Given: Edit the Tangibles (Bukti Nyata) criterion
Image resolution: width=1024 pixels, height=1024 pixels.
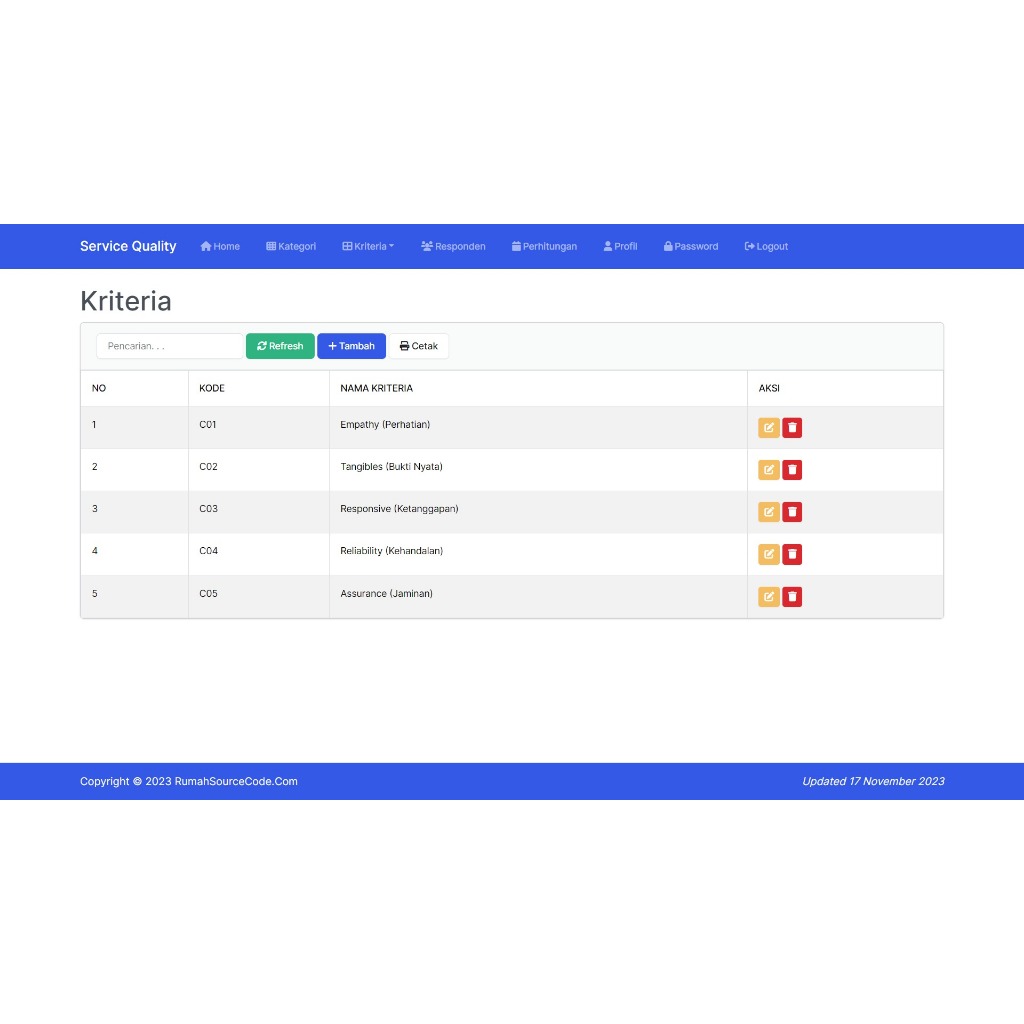Looking at the screenshot, I should coord(769,470).
